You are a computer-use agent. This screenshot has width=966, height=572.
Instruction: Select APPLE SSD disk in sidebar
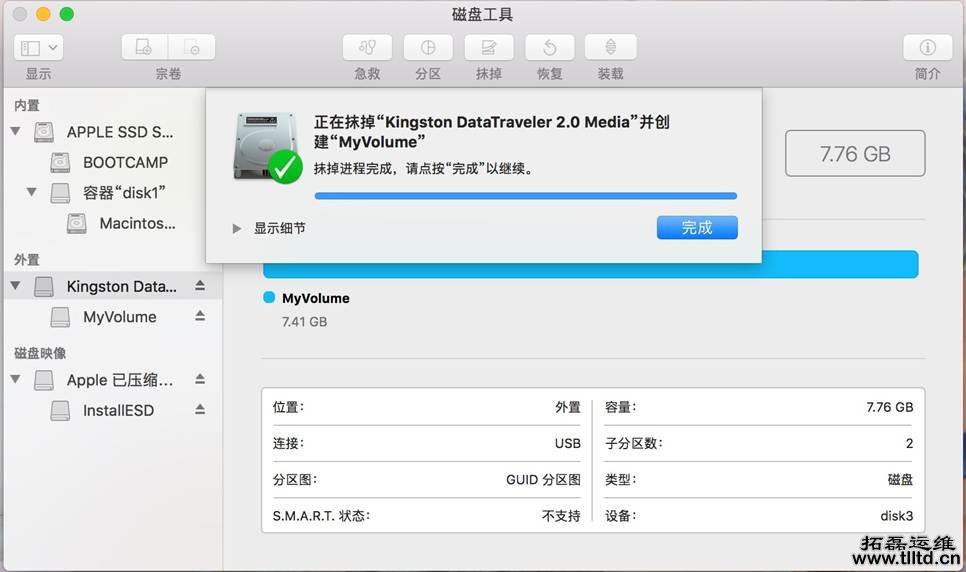coord(113,132)
